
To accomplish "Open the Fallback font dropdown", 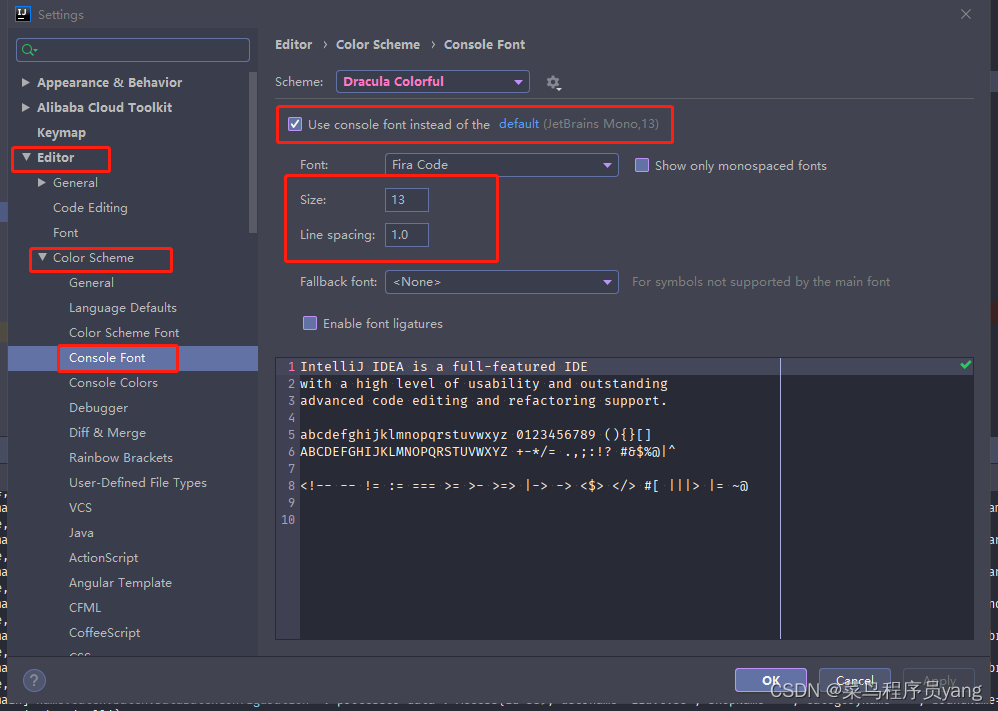I will click(x=502, y=282).
